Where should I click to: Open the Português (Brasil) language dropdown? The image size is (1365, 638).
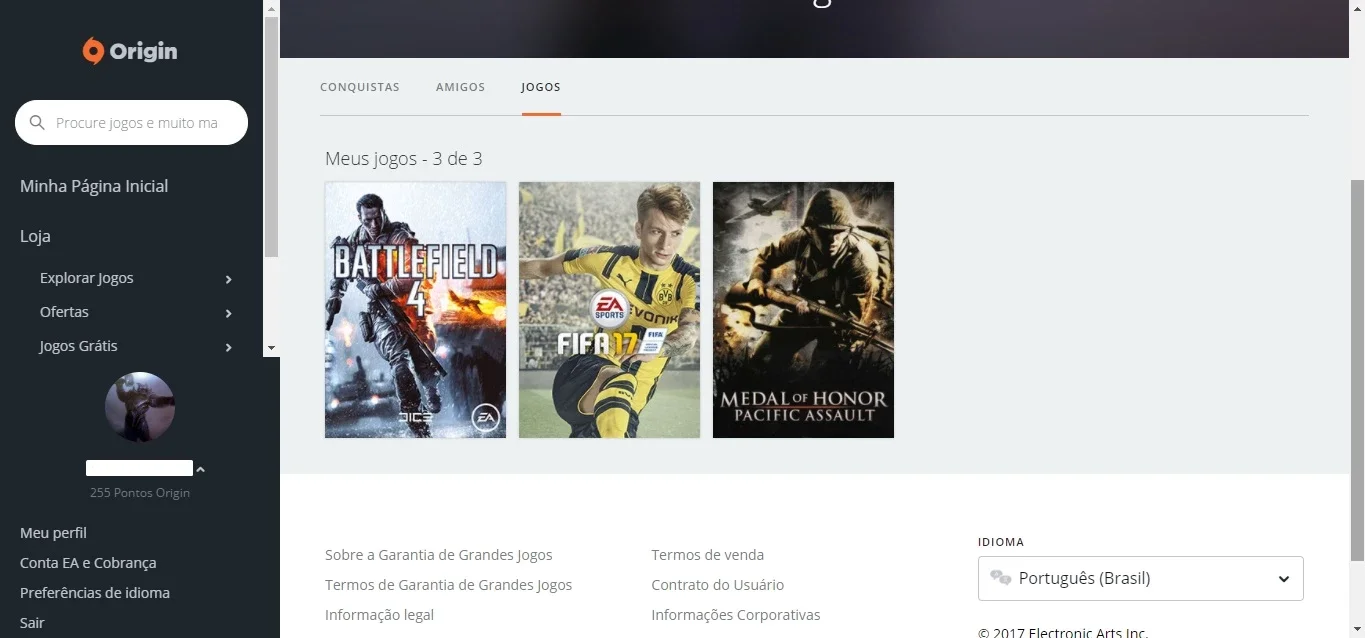pyautogui.click(x=1141, y=578)
